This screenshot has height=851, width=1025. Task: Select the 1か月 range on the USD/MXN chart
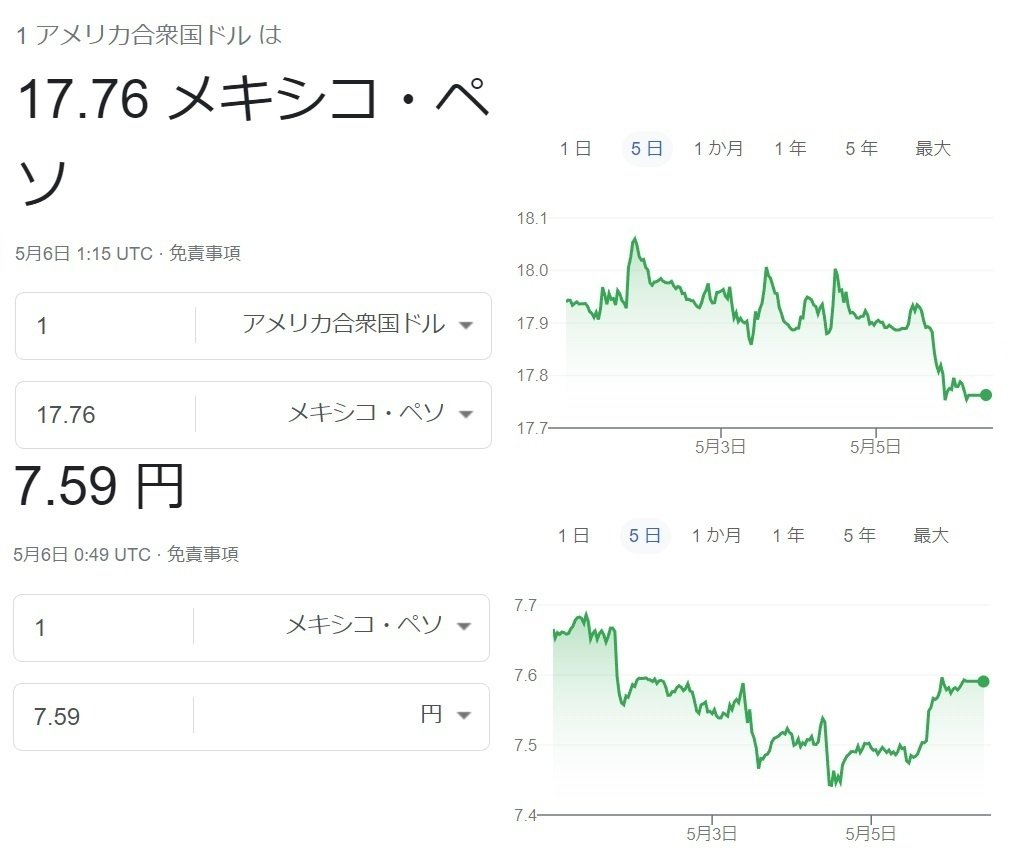pos(718,148)
